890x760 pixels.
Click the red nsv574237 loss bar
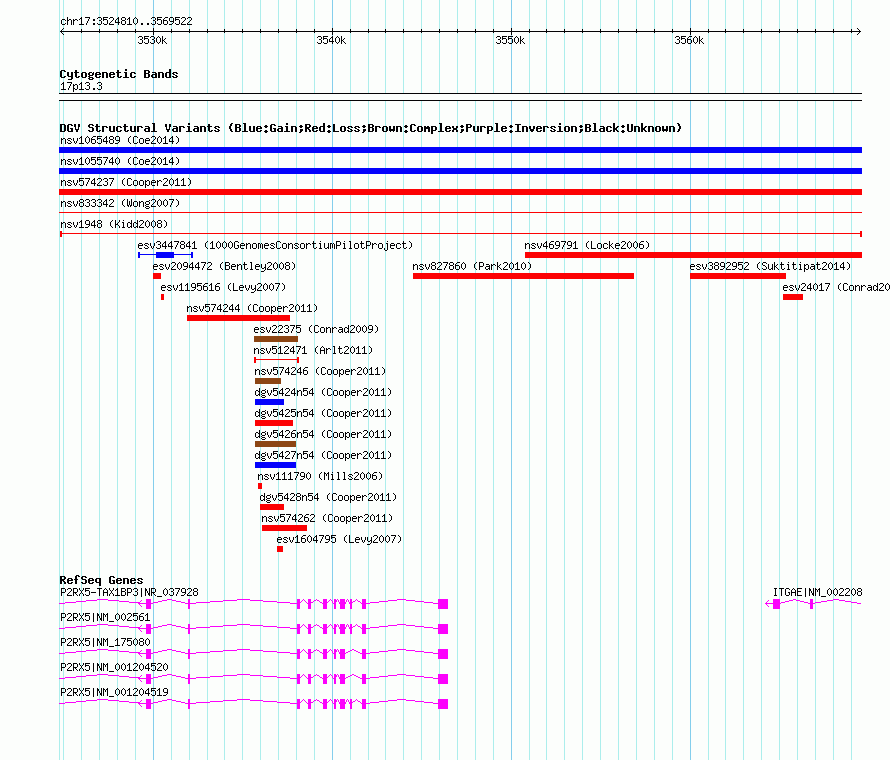point(460,192)
